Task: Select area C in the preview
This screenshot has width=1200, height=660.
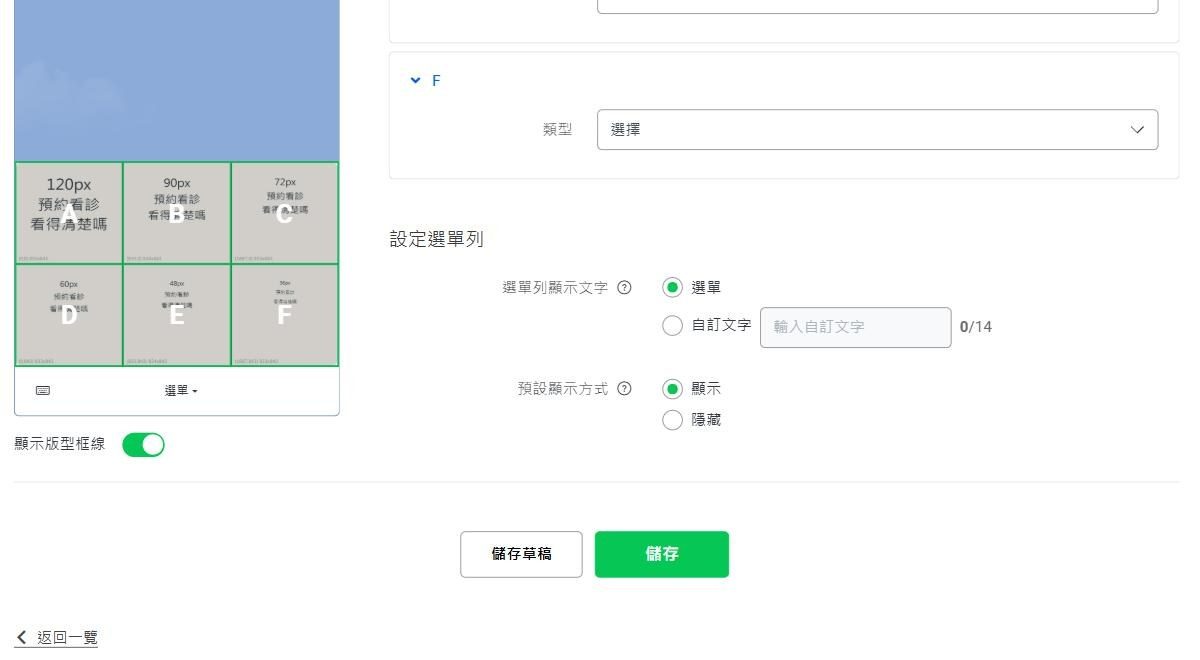Action: pos(285,213)
